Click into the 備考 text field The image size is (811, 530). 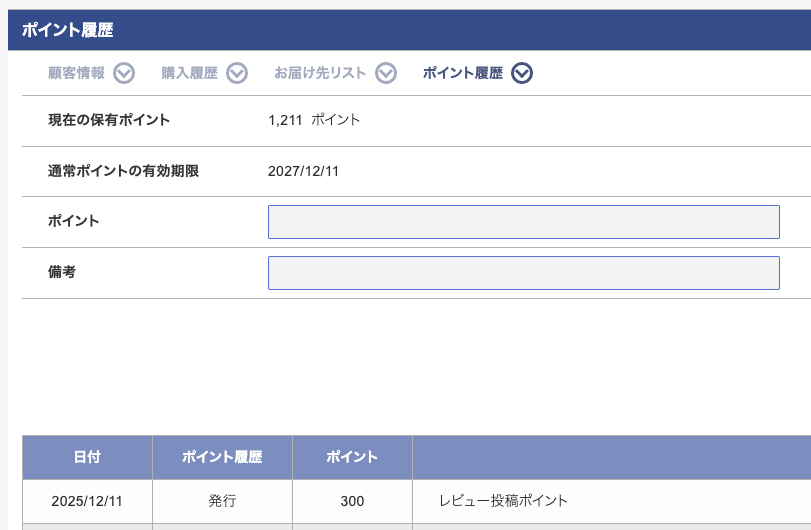pyautogui.click(x=523, y=273)
